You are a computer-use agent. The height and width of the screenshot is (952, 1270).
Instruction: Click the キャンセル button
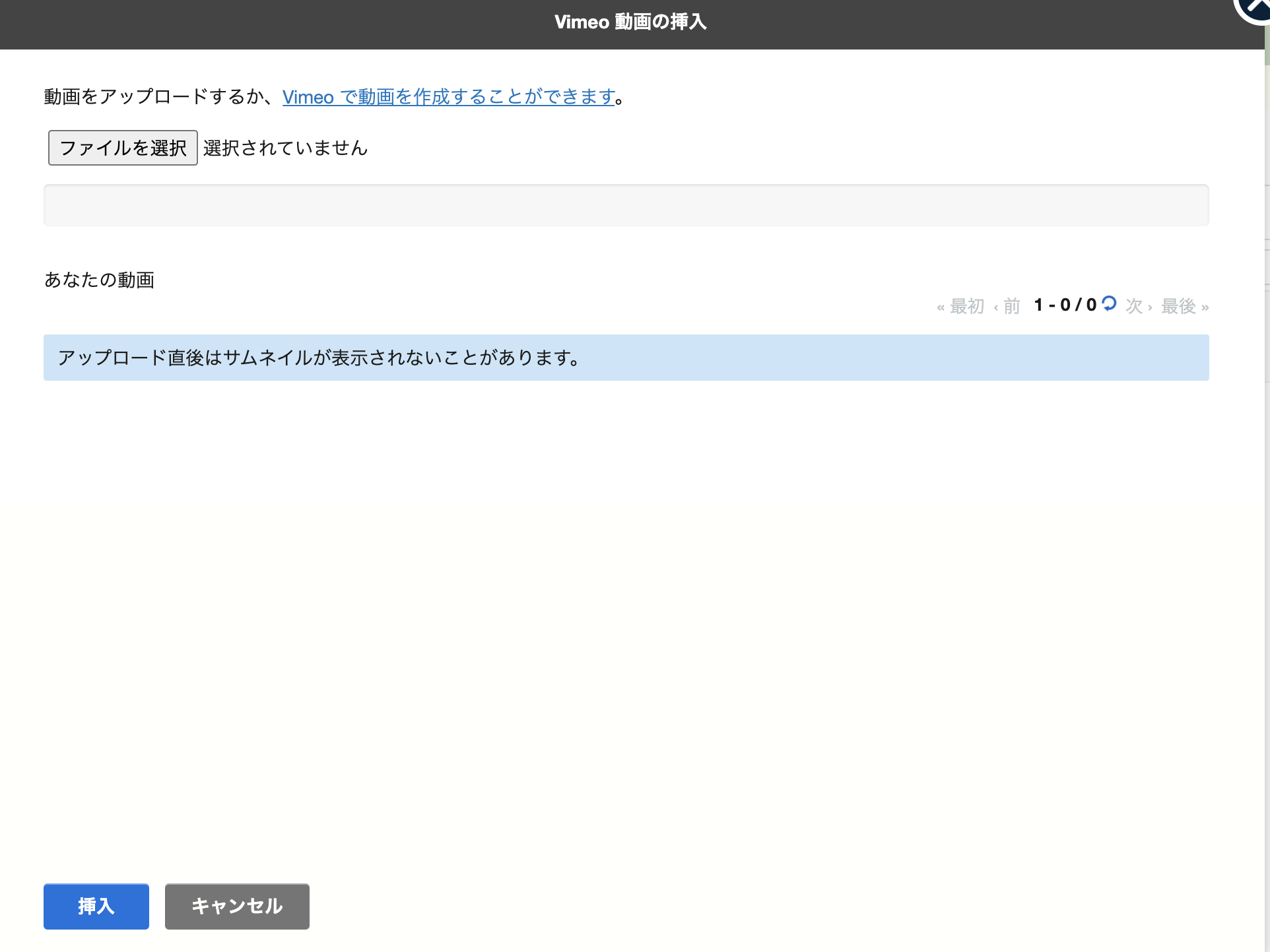point(237,906)
